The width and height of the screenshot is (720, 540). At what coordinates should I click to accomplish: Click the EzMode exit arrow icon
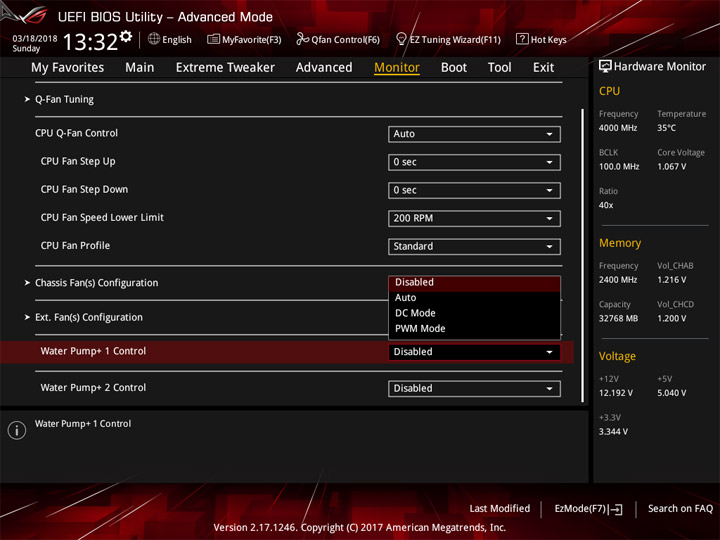pos(616,509)
